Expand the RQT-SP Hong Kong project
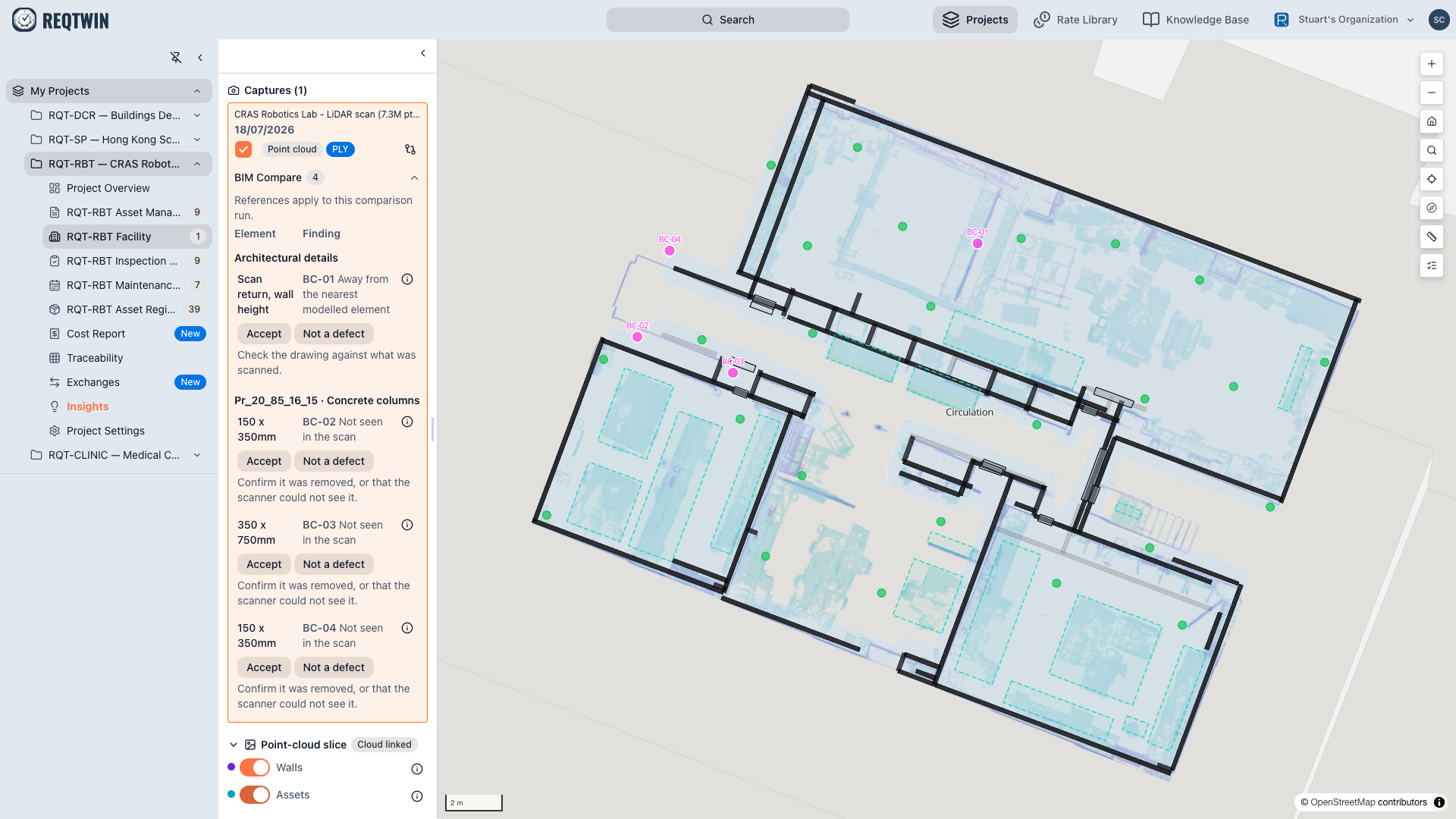The image size is (1456, 819). tap(197, 140)
